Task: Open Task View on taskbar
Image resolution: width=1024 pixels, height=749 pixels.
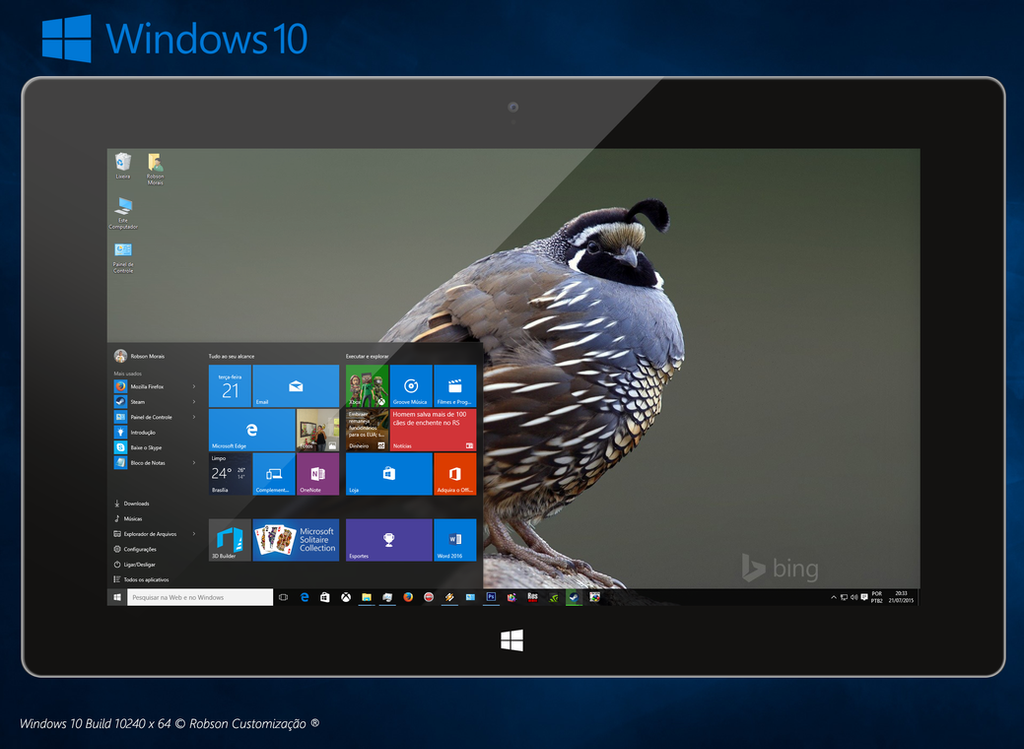Action: [x=283, y=597]
